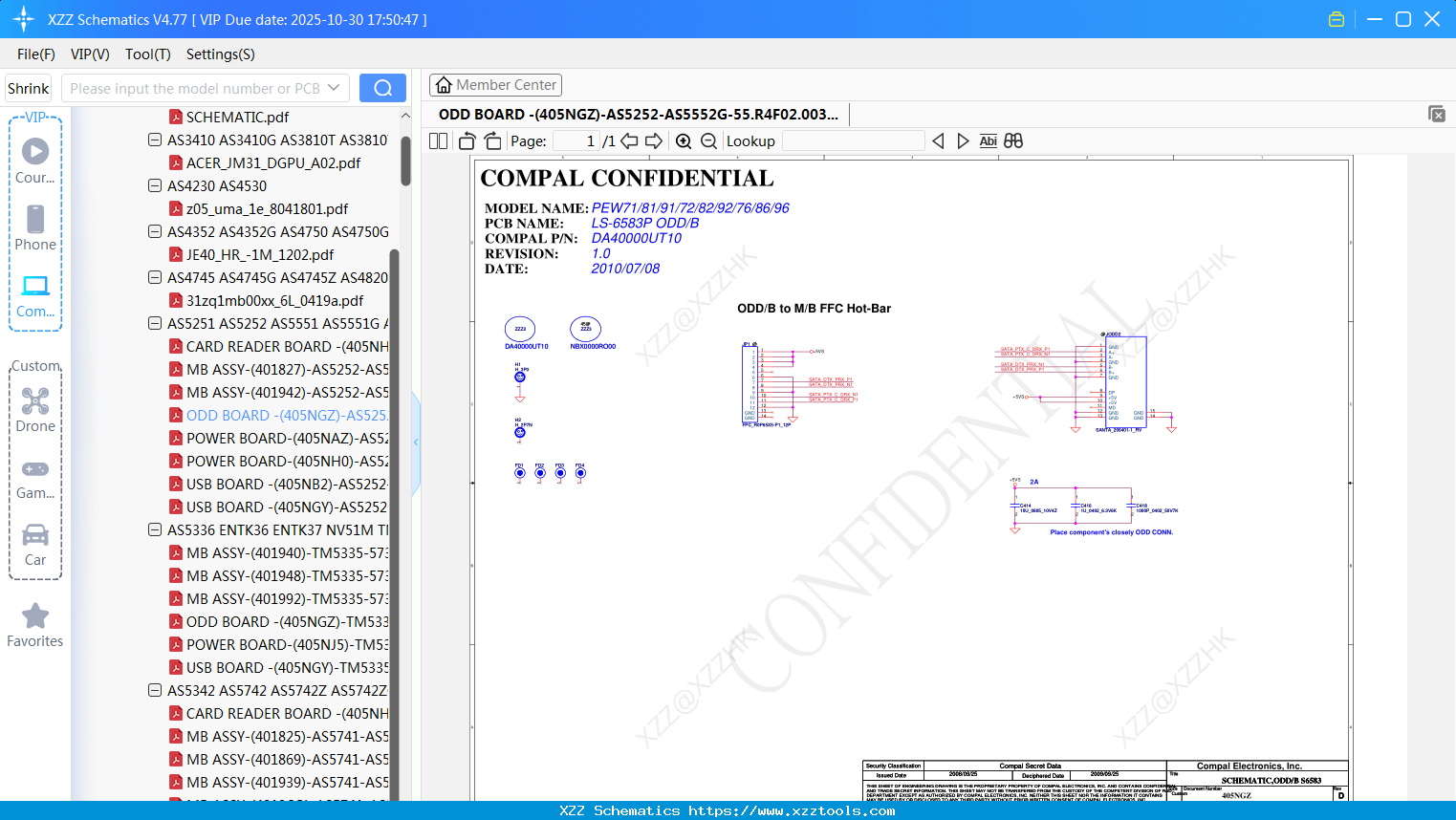Viewport: 1456px width, 820px height.
Task: Toggle the Abi text match option
Action: (x=989, y=140)
